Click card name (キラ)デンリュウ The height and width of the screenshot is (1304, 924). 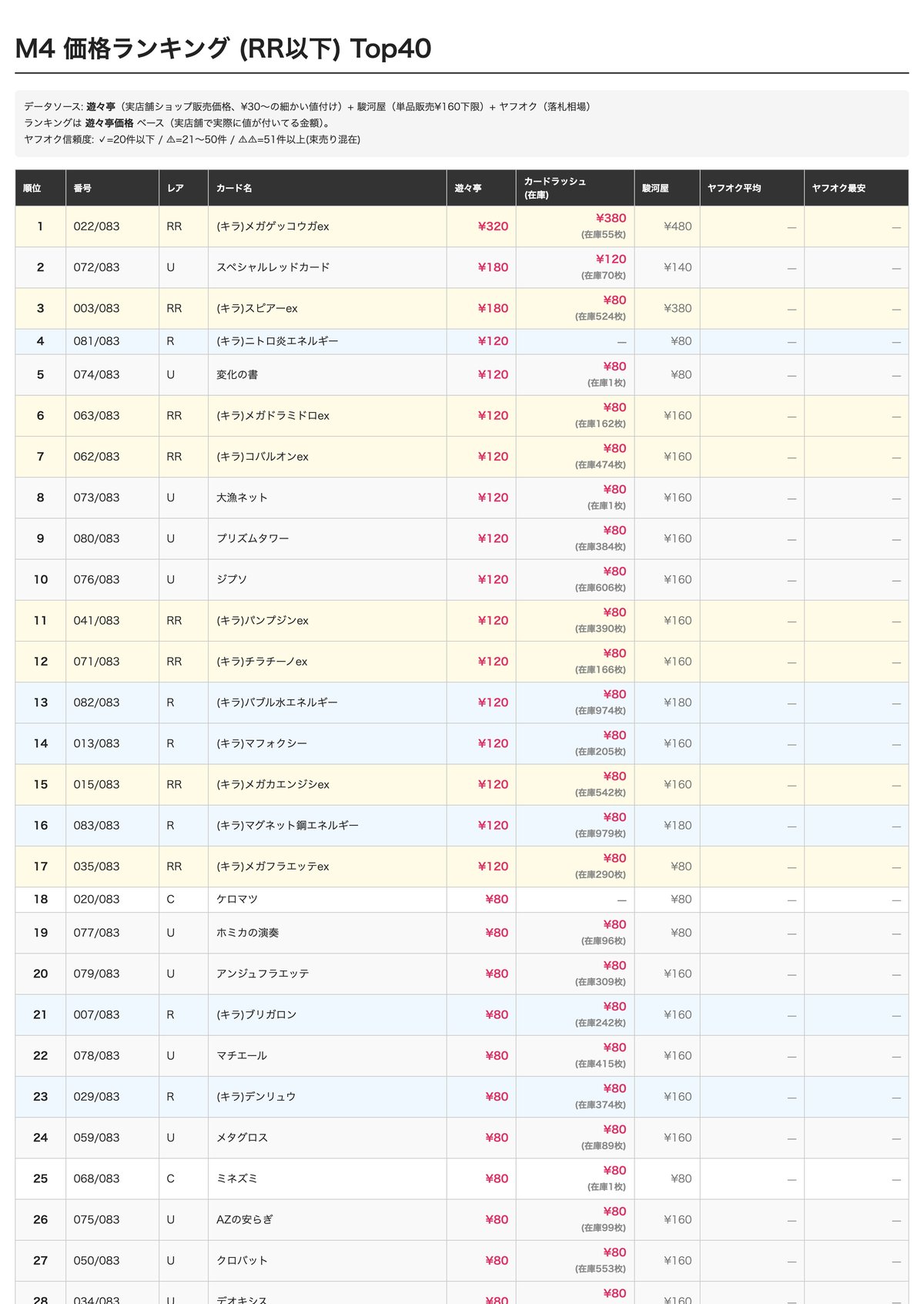click(256, 1097)
